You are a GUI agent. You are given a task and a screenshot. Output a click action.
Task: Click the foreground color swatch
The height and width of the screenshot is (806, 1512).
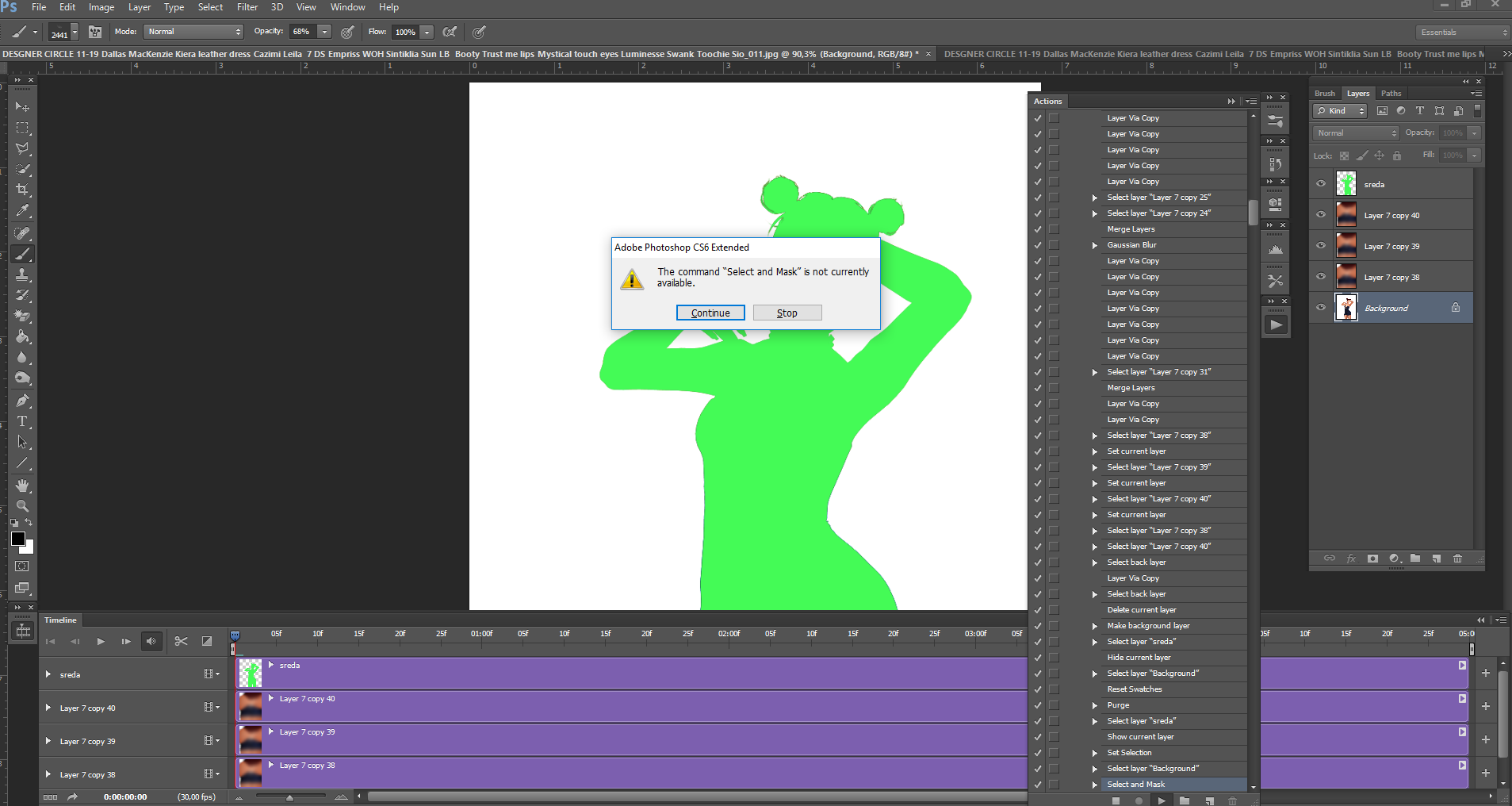(x=17, y=539)
